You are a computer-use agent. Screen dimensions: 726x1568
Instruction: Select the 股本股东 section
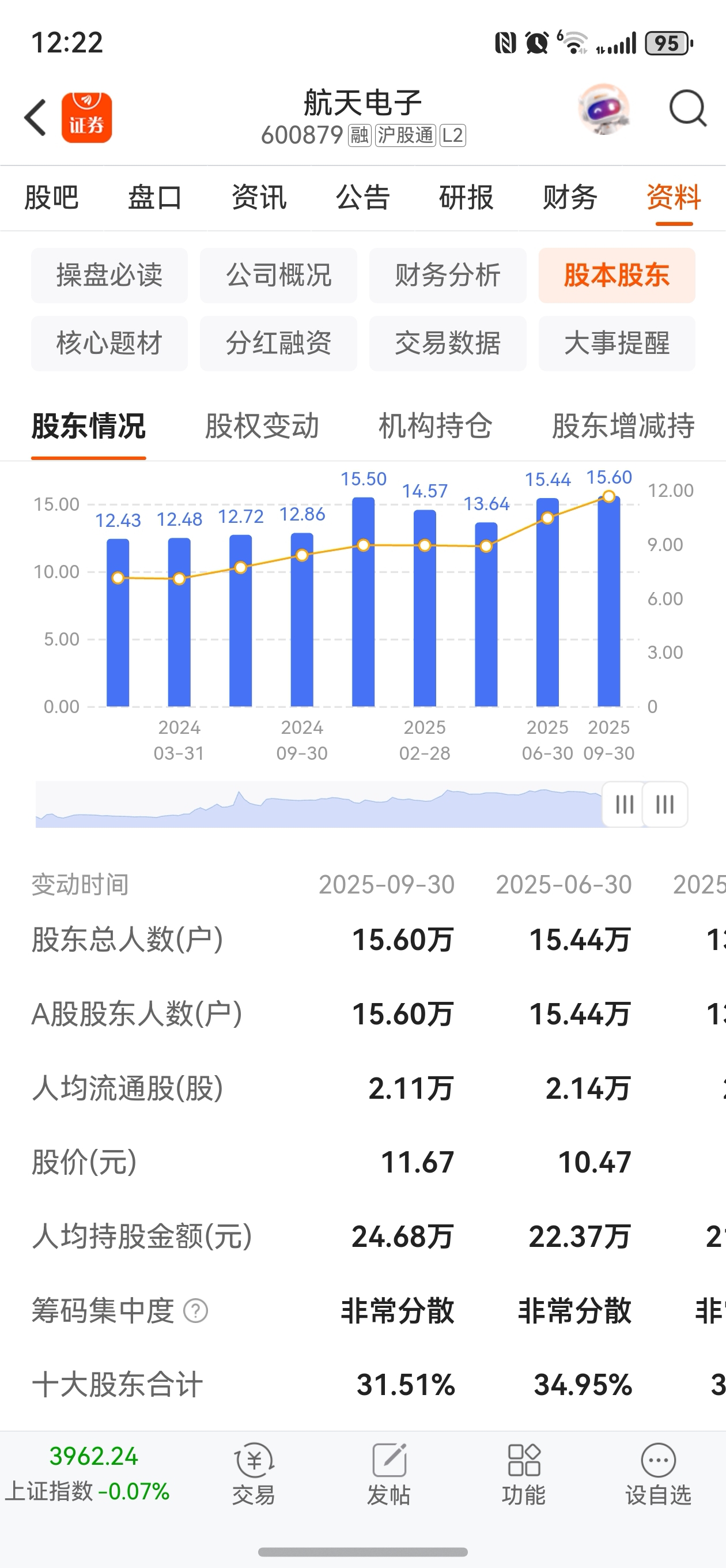coord(617,275)
